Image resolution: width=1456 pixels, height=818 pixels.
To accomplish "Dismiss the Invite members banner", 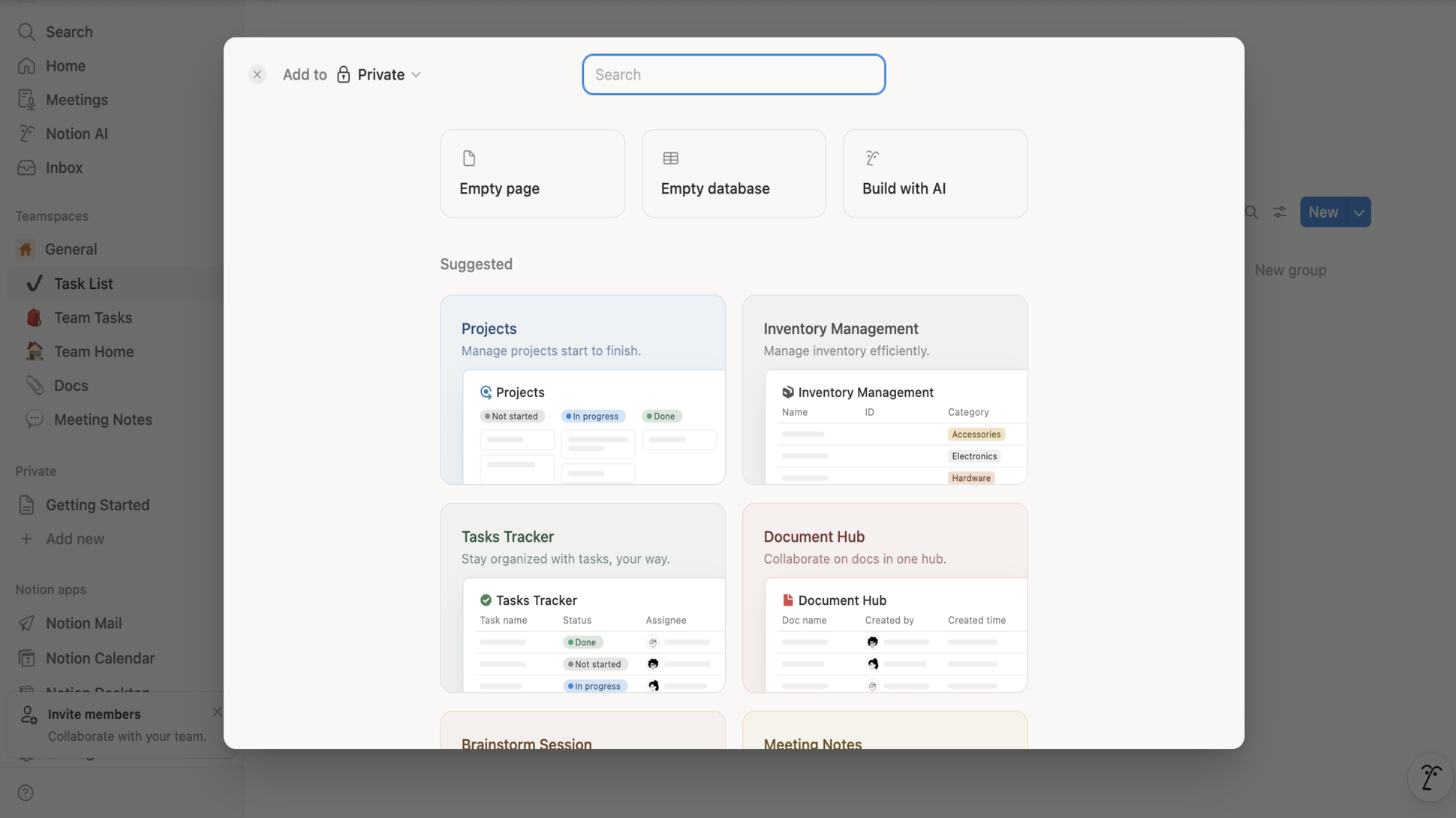I will click(217, 711).
